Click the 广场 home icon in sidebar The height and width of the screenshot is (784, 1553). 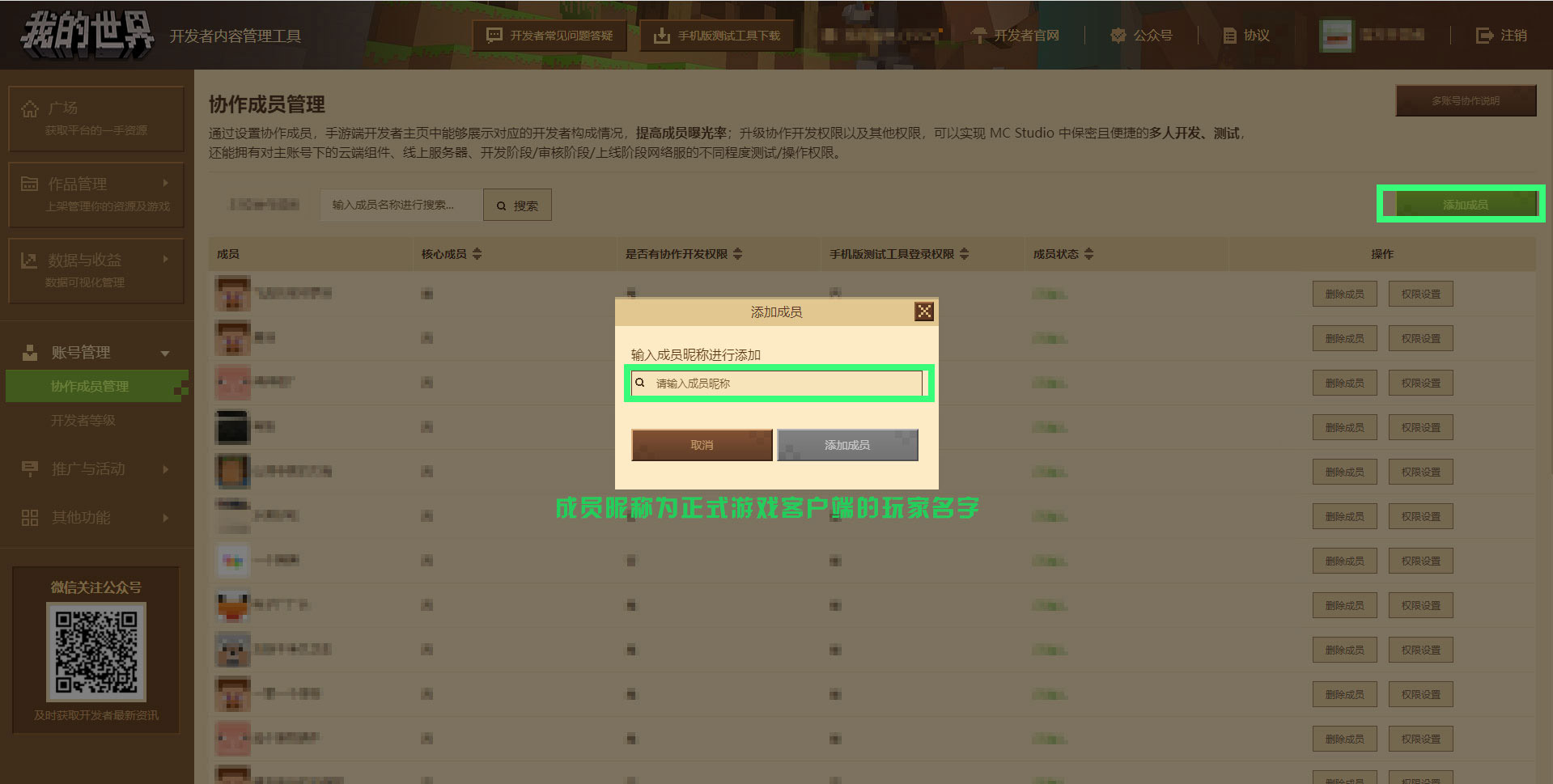(x=30, y=108)
